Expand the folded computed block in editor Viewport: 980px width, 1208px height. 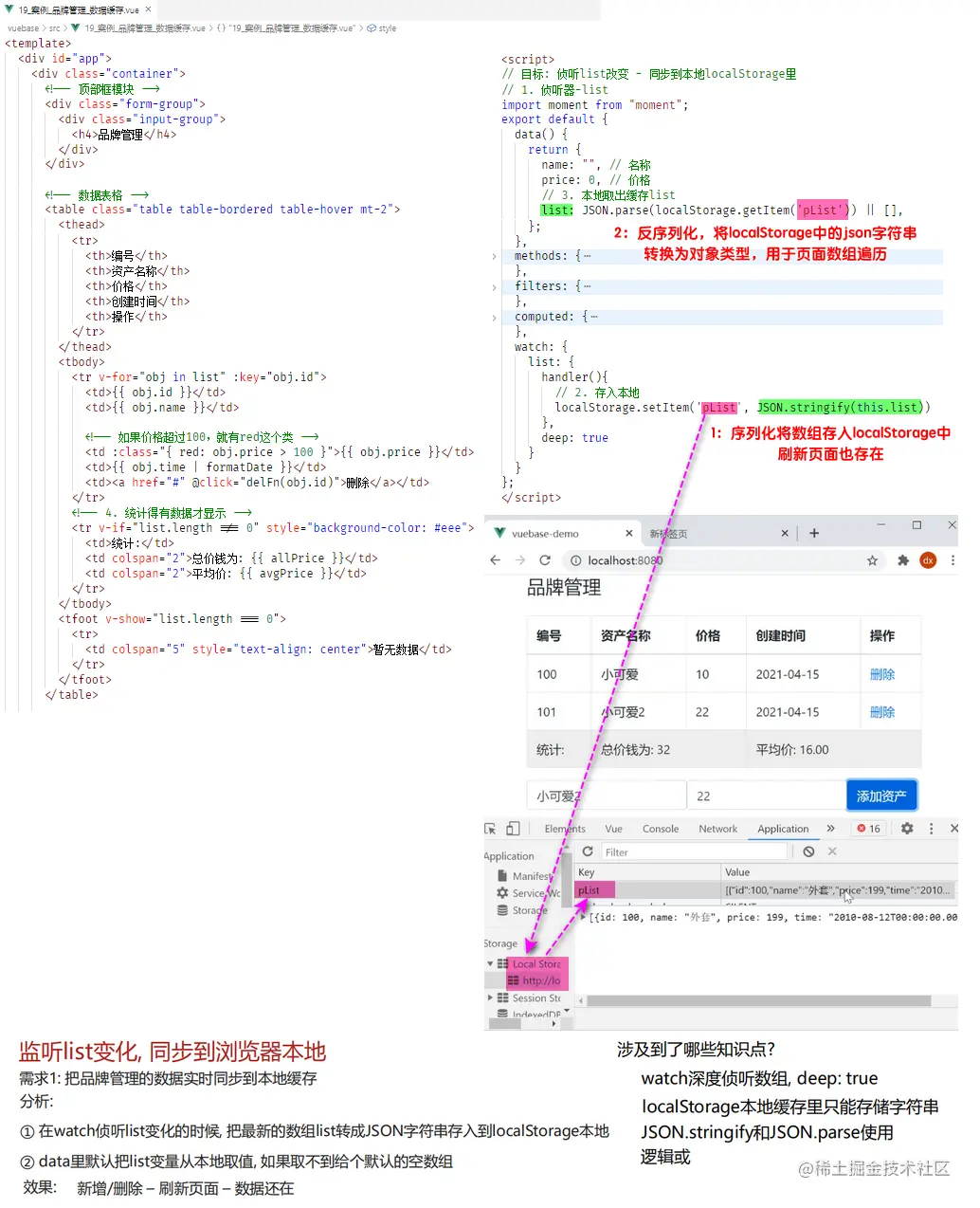(x=494, y=317)
